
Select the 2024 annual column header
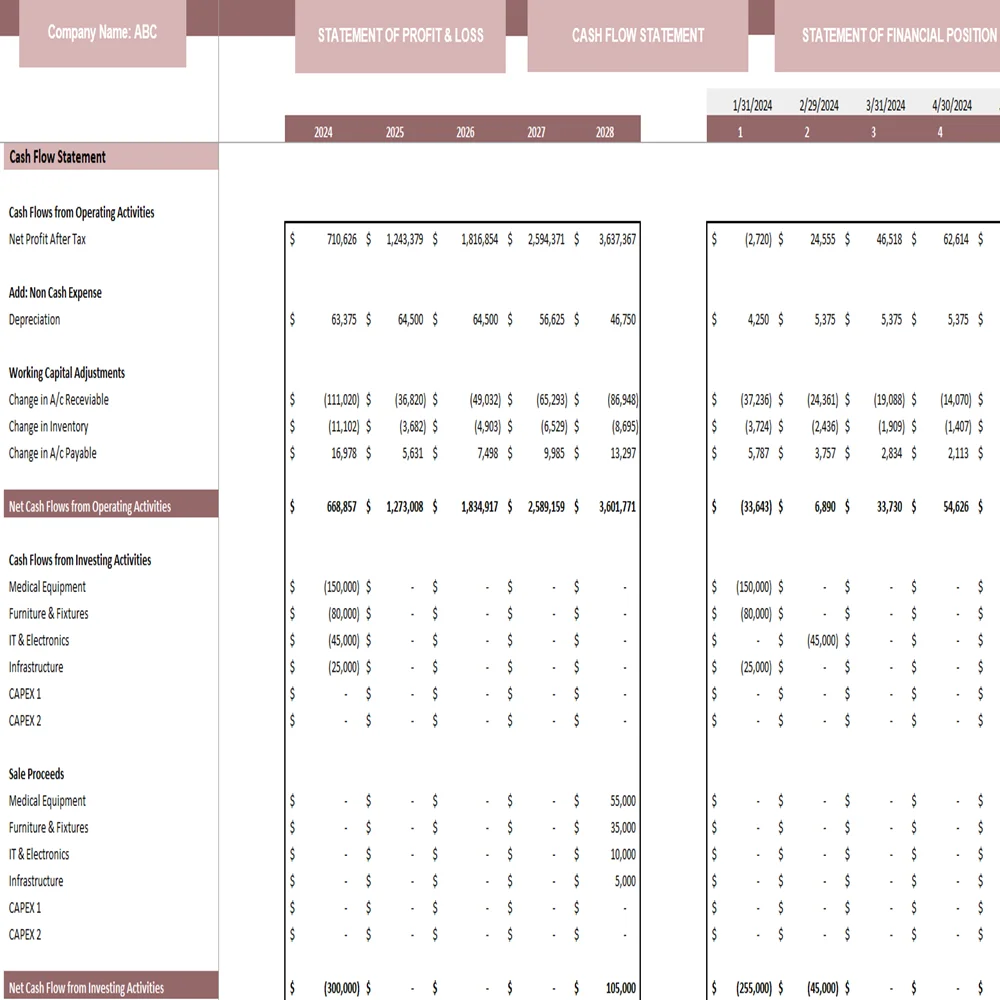pyautogui.click(x=323, y=130)
